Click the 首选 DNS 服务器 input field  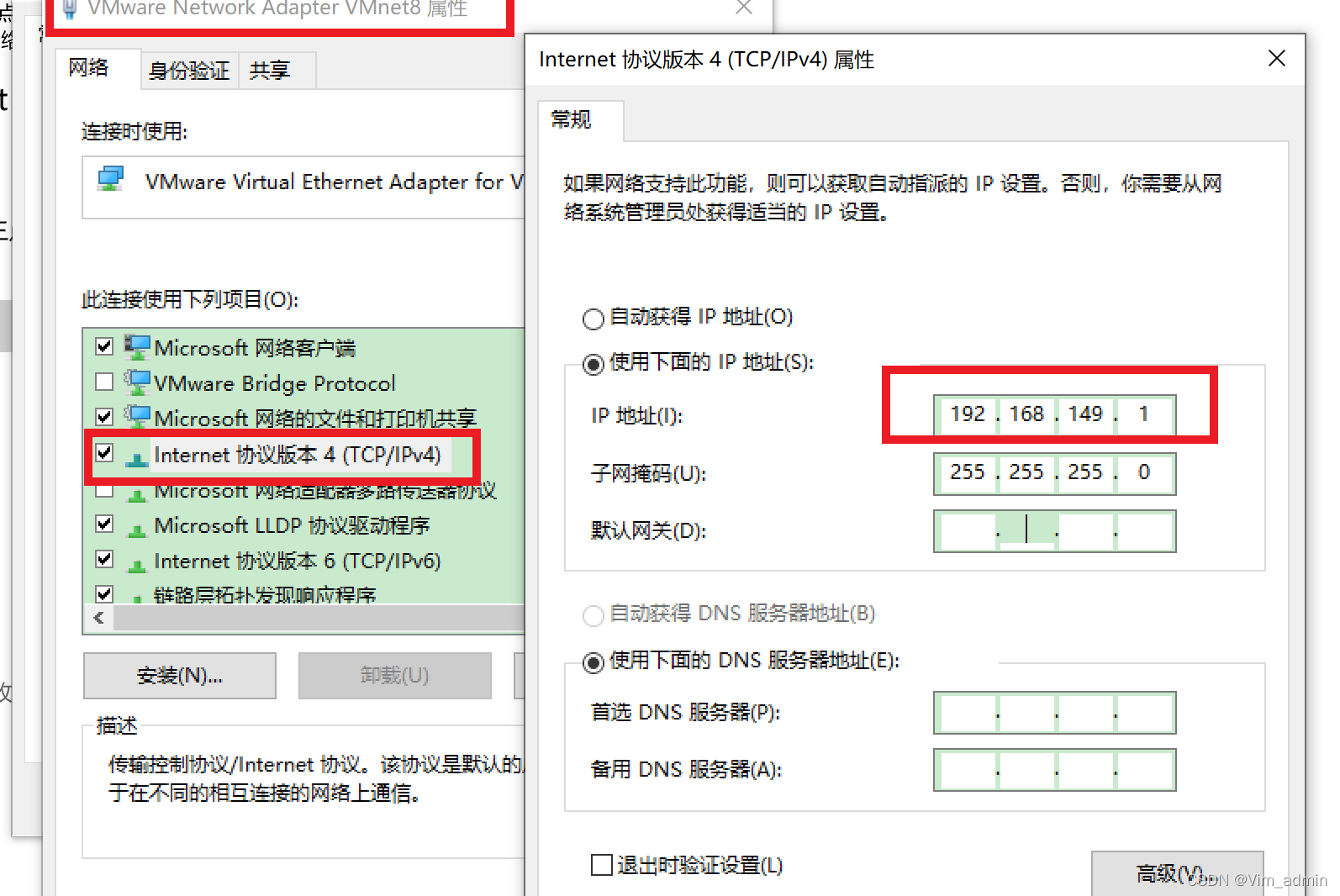pyautogui.click(x=1054, y=713)
